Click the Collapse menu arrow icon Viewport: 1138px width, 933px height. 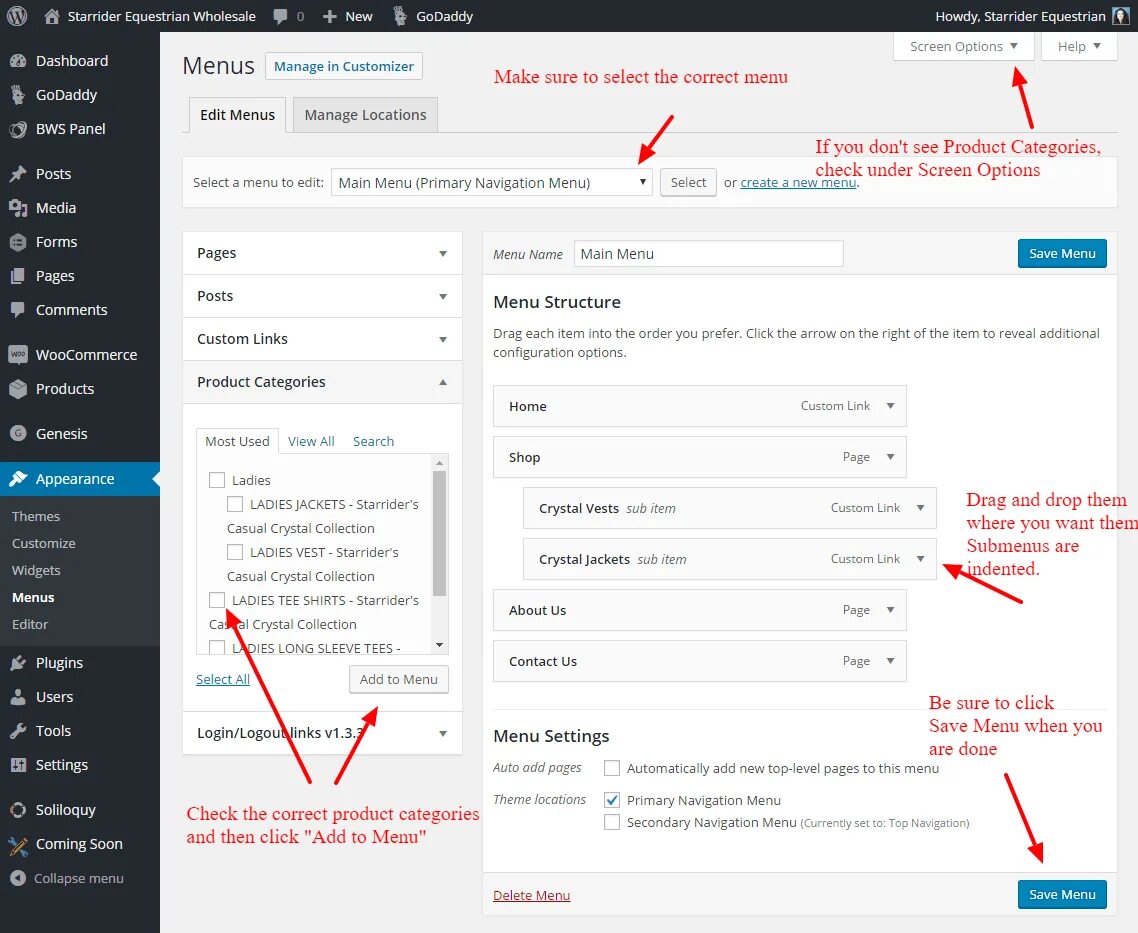(18, 878)
